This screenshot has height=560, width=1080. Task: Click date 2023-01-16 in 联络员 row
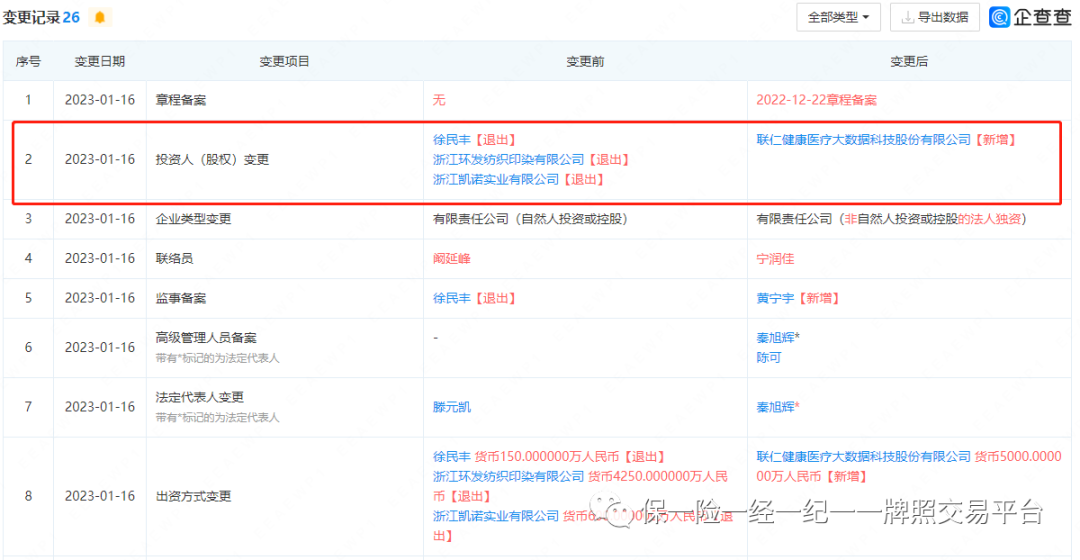[100, 258]
